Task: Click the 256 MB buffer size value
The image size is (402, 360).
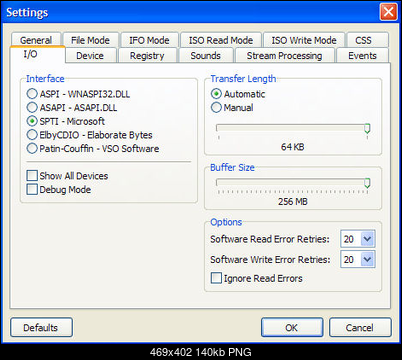Action: pyautogui.click(x=293, y=201)
